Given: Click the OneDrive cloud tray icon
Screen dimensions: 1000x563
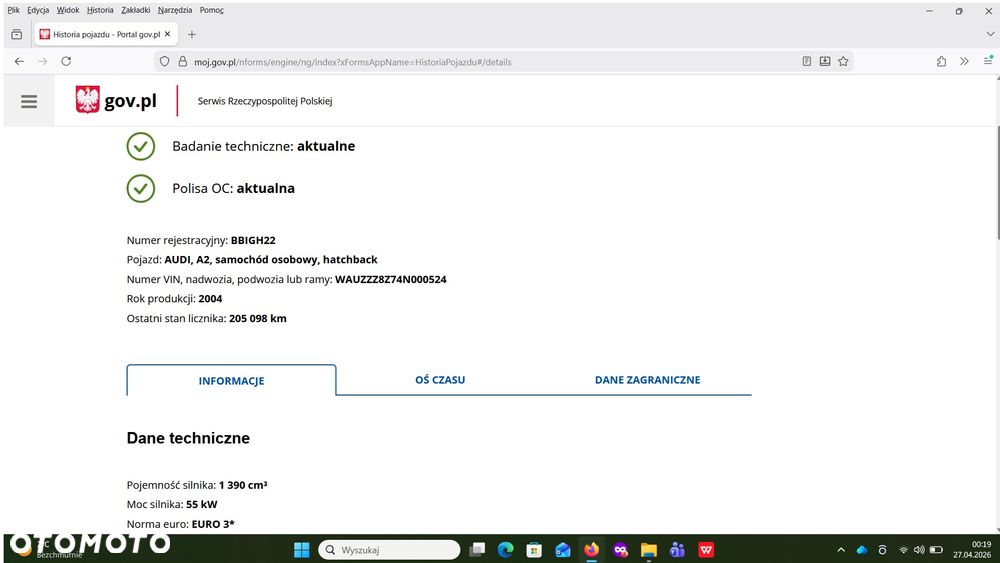Looking at the screenshot, I should [862, 550].
